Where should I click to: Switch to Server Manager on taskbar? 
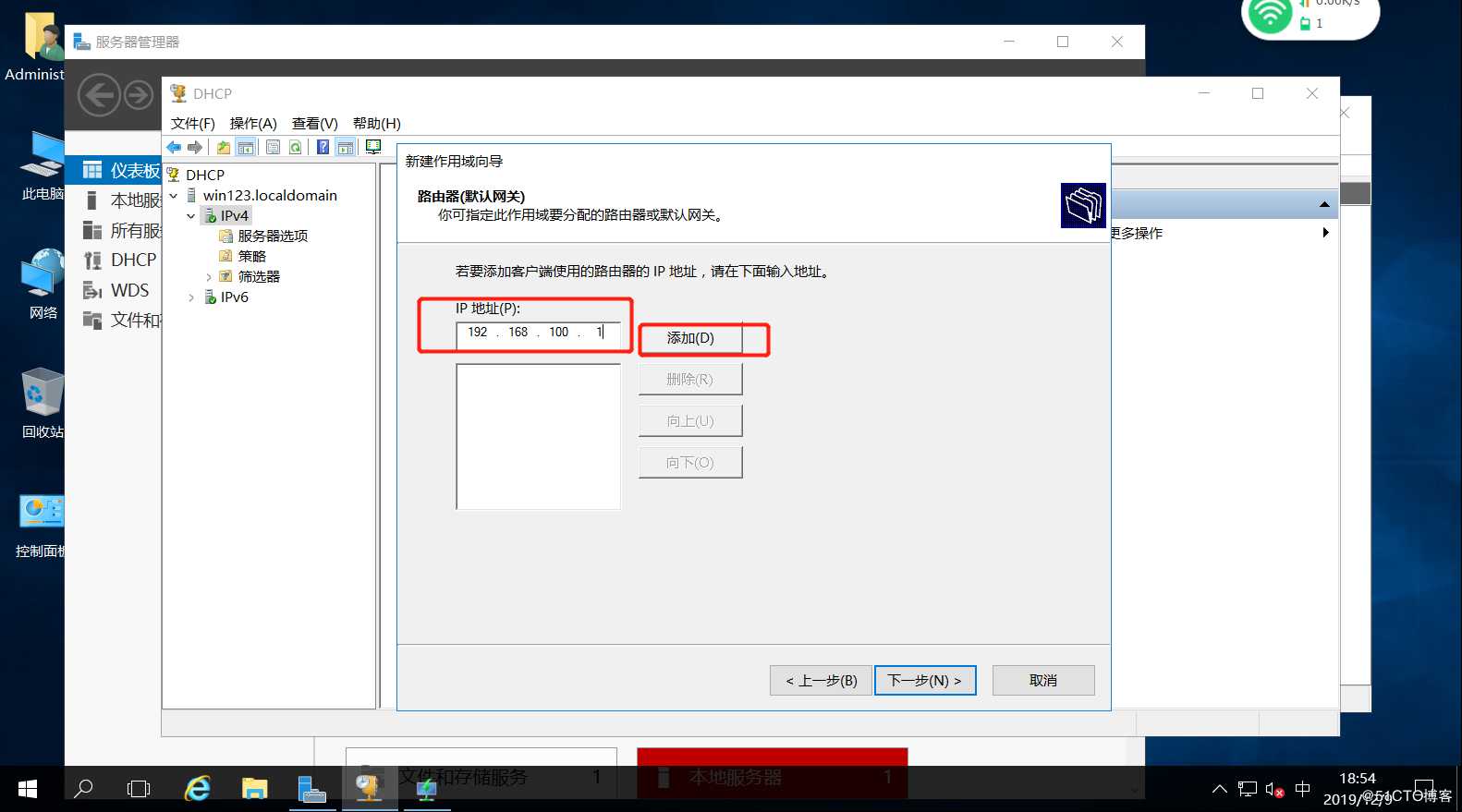tap(311, 789)
